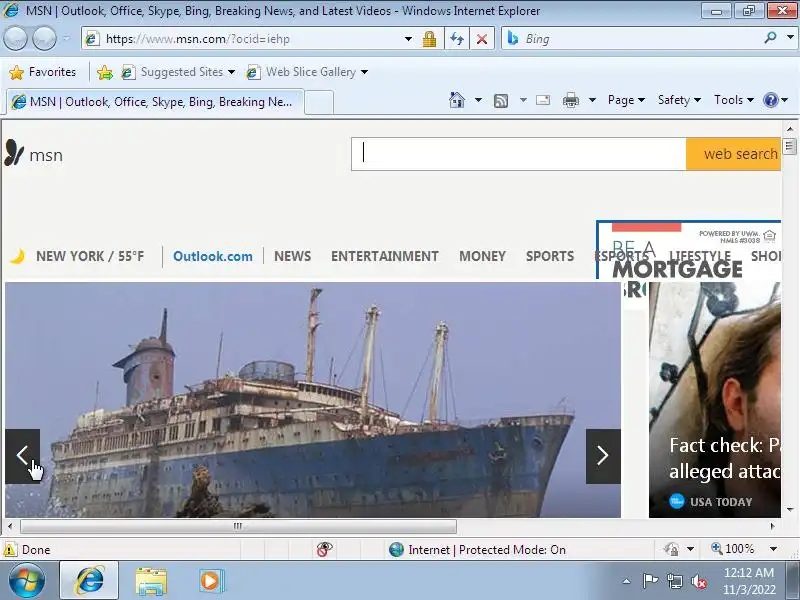
Task: Open the New York 55°F weather link
Action: [x=90, y=256]
